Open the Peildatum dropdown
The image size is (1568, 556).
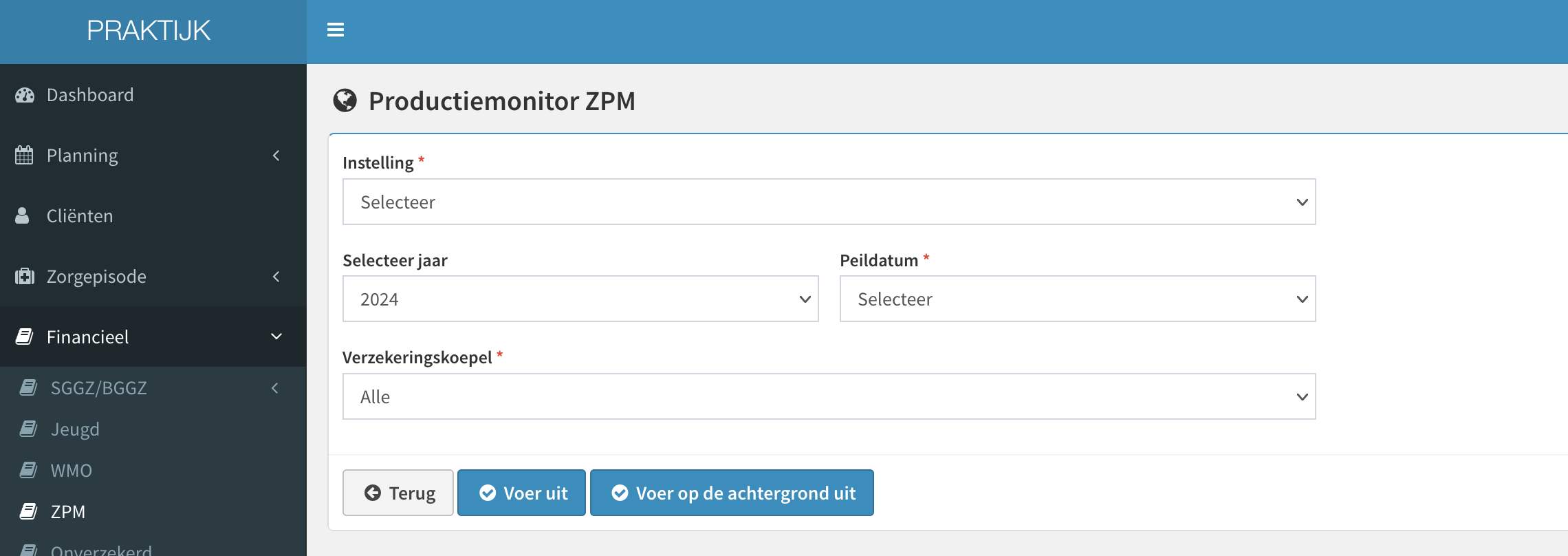(1078, 299)
